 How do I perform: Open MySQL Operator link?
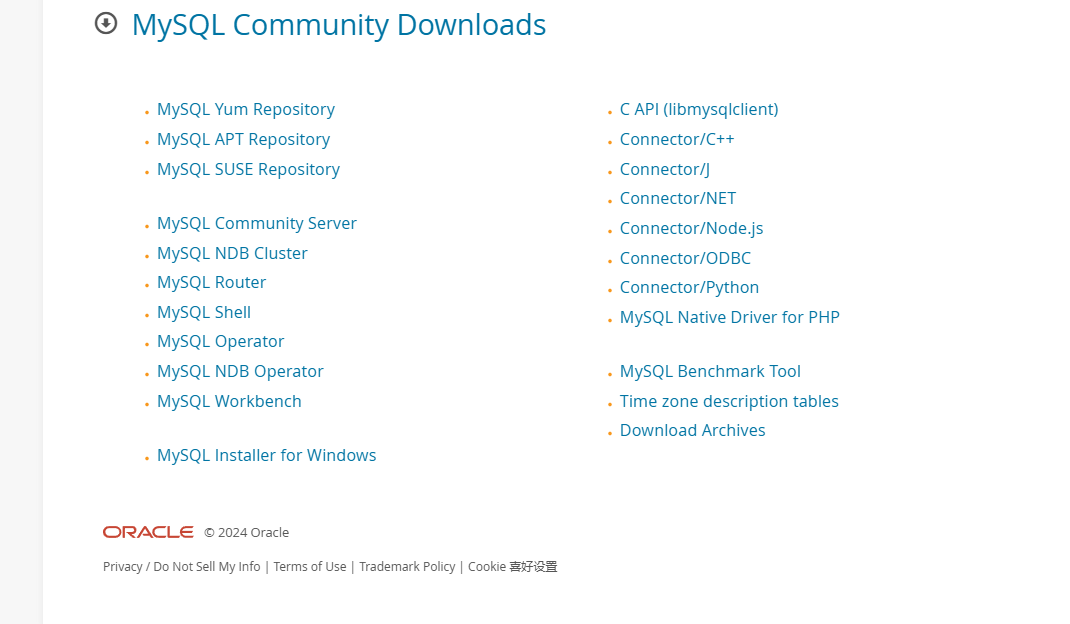click(x=220, y=341)
